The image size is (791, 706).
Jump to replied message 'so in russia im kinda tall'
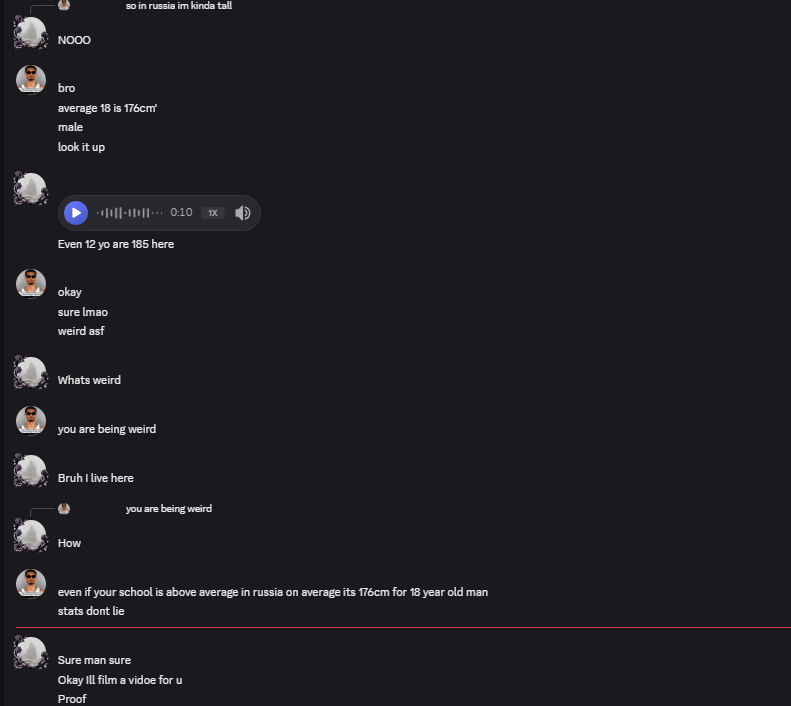(x=179, y=6)
